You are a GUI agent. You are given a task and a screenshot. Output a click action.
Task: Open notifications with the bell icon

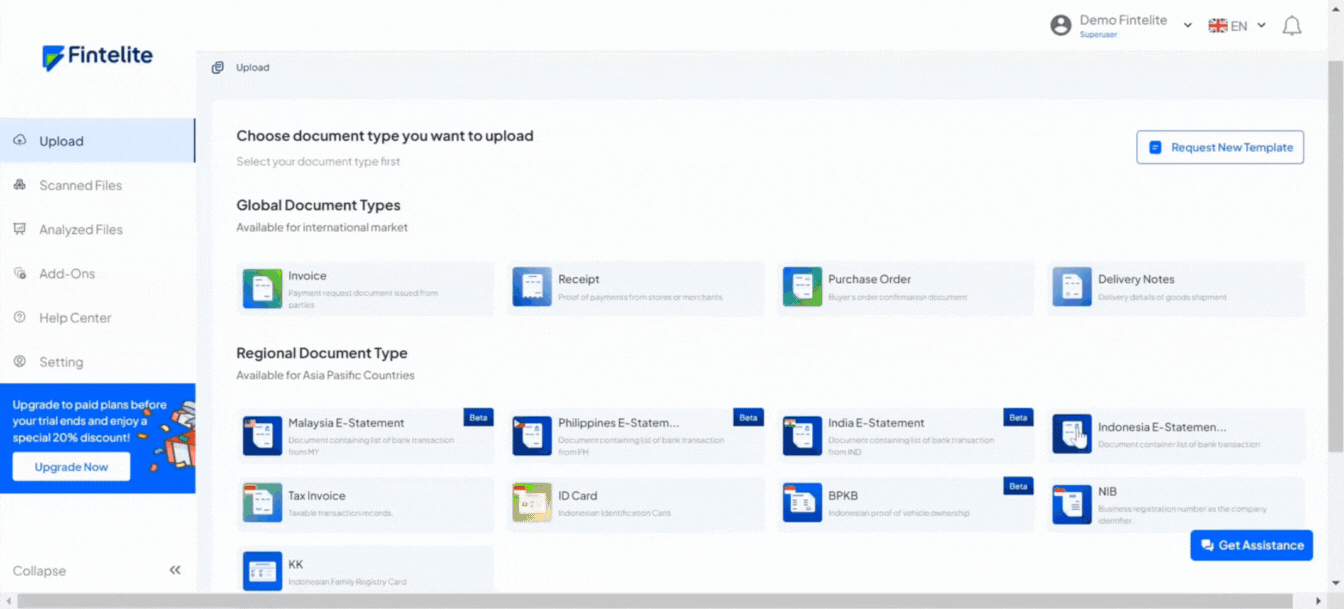[1292, 26]
